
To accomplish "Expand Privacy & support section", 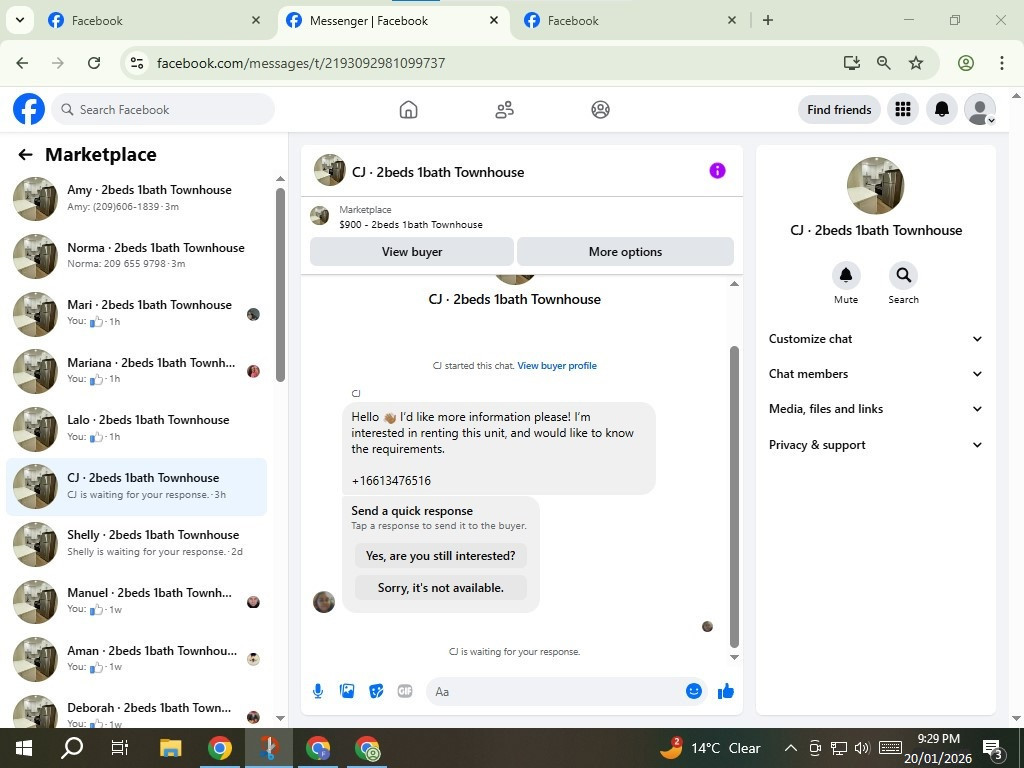I will (875, 445).
